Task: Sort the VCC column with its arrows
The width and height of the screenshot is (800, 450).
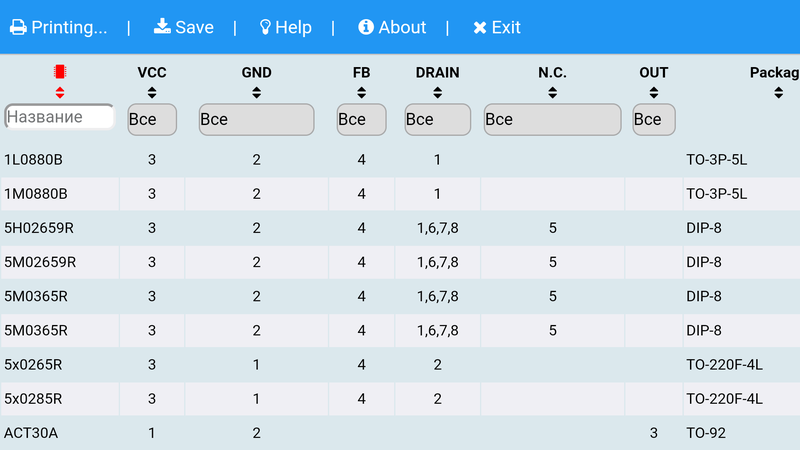Action: (x=152, y=93)
